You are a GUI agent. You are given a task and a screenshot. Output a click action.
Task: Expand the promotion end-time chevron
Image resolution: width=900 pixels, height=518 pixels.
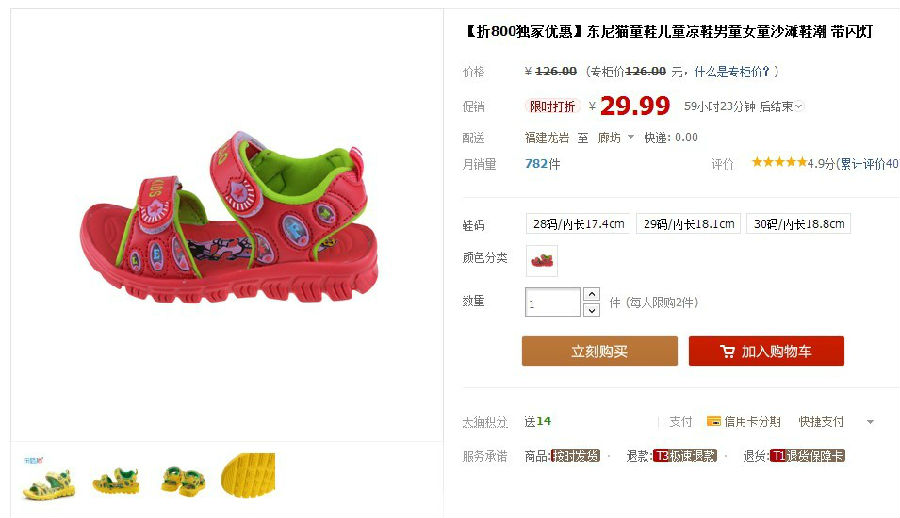point(799,106)
